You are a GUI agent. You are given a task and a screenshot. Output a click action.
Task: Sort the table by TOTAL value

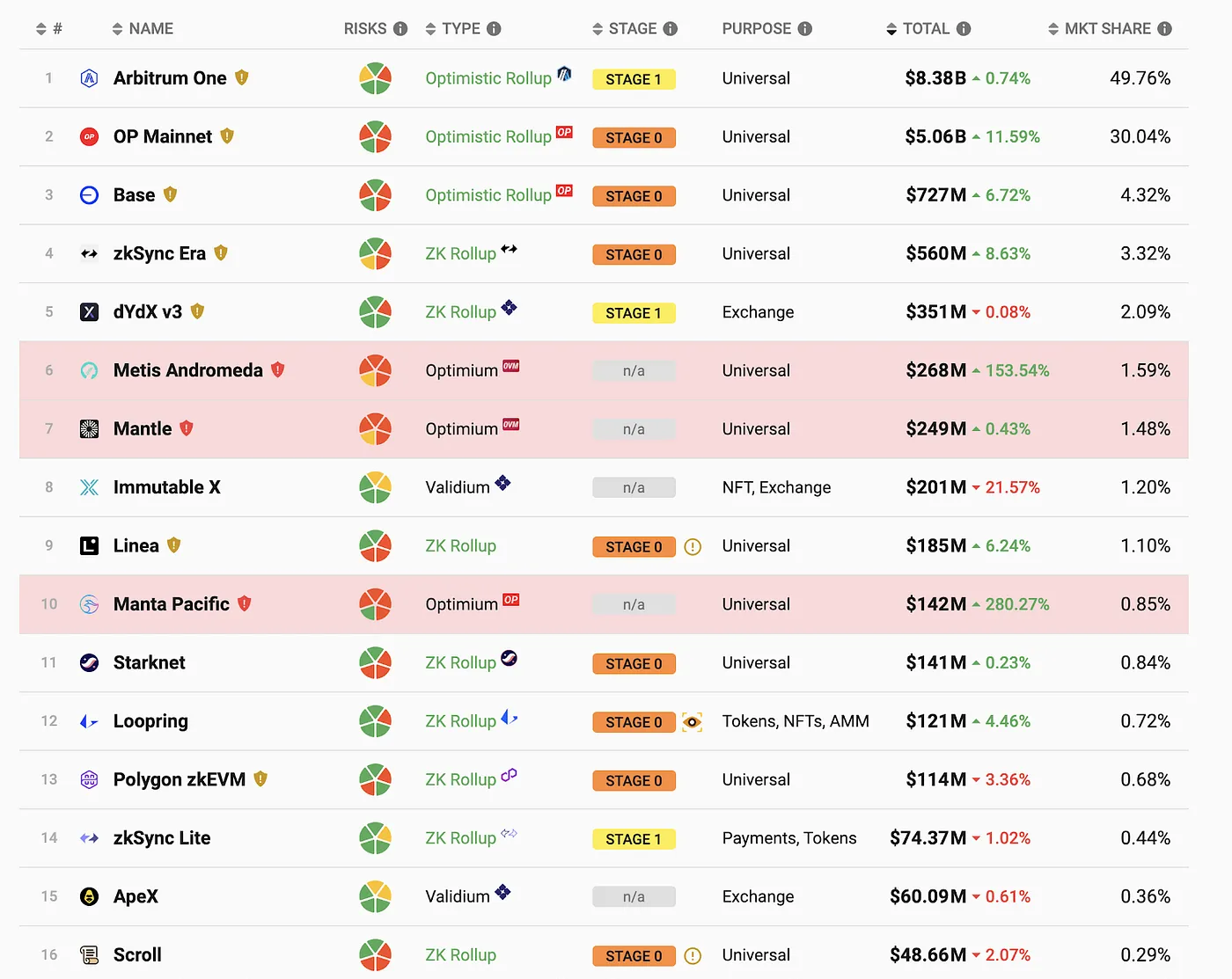click(x=918, y=29)
